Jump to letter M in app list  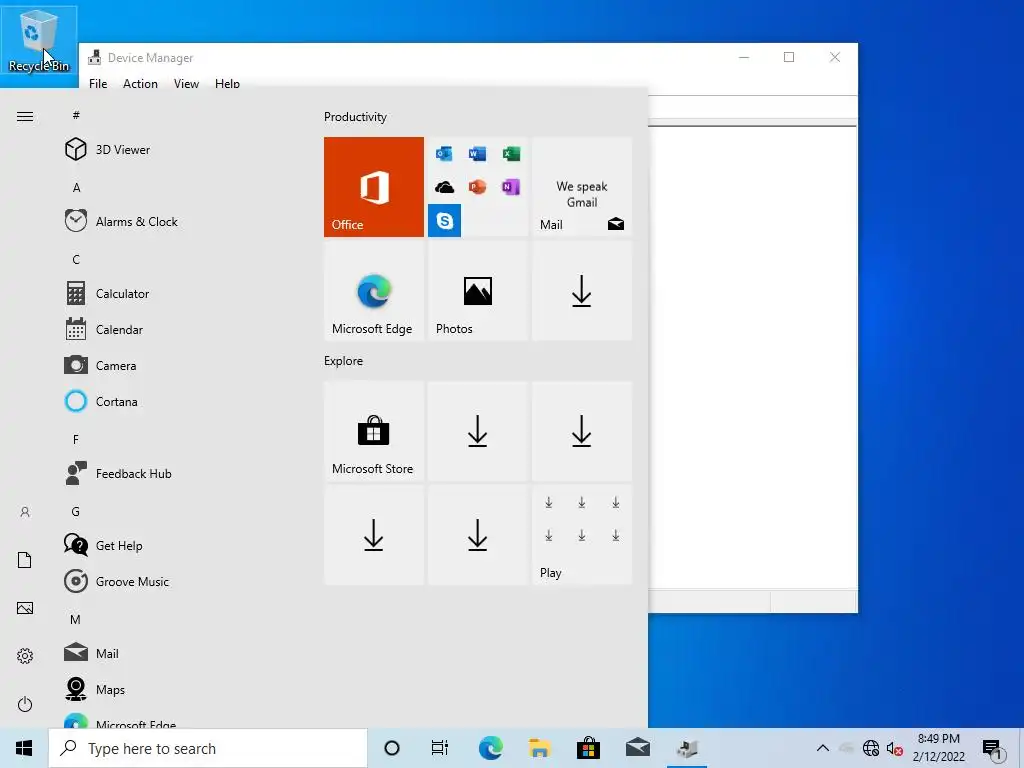click(x=76, y=619)
